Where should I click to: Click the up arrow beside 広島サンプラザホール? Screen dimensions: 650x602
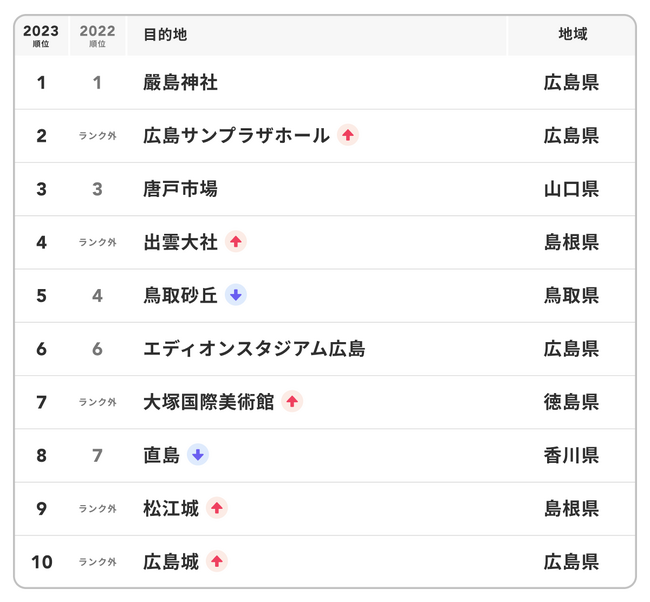pyautogui.click(x=347, y=135)
